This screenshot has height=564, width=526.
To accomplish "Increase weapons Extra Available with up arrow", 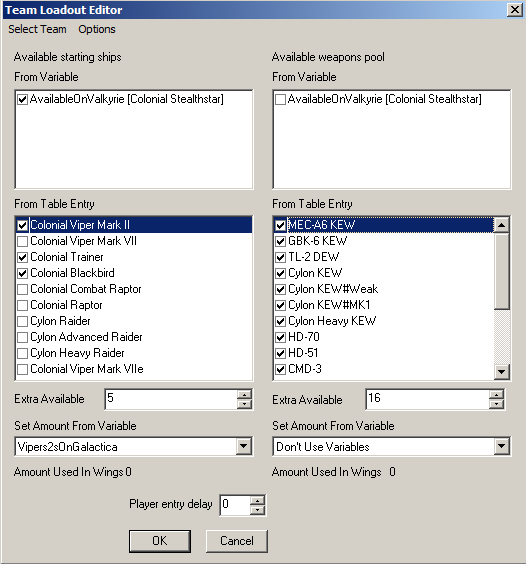I will 496,395.
